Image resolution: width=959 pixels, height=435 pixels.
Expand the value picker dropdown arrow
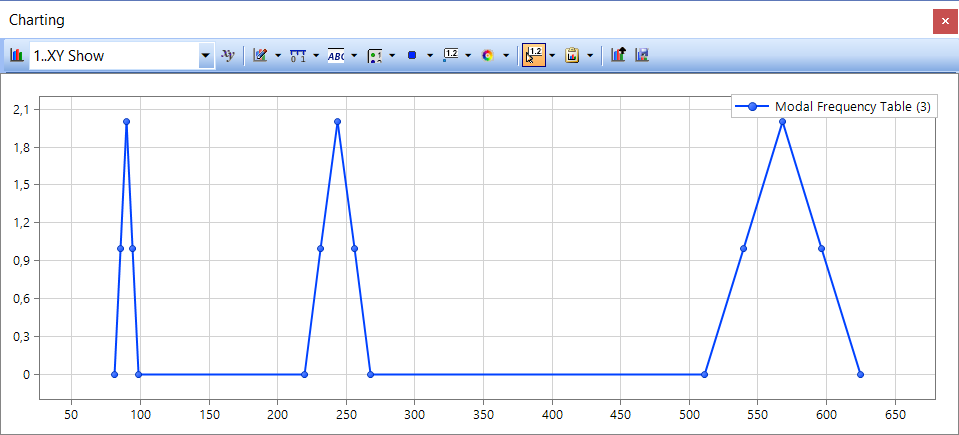click(x=552, y=55)
